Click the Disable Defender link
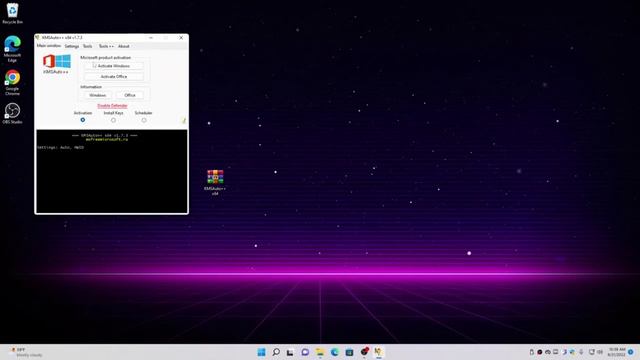The width and height of the screenshot is (640, 360). (x=112, y=106)
